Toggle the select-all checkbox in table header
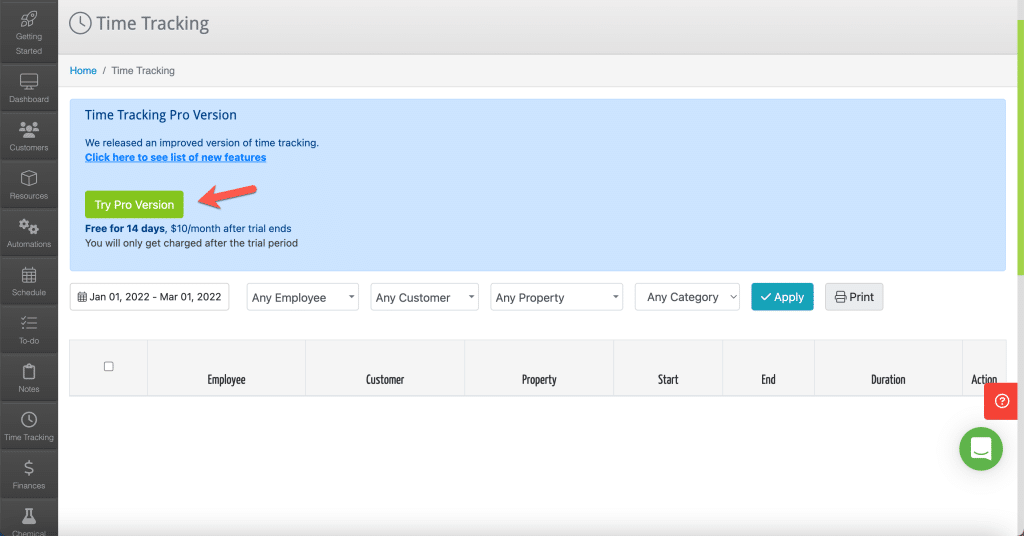The height and width of the screenshot is (536, 1024). (108, 366)
